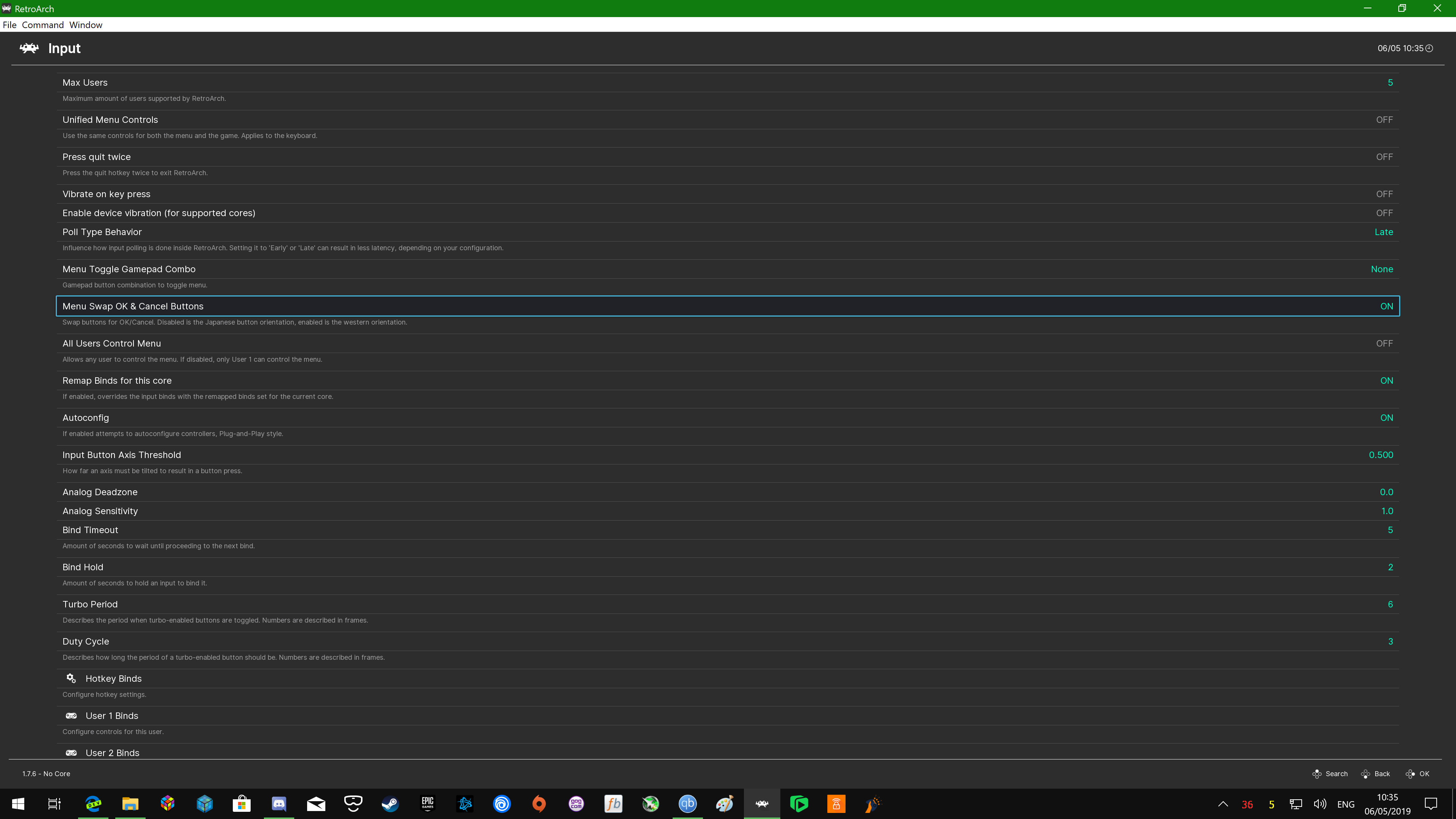The height and width of the screenshot is (819, 1456).
Task: Enable Vibrate on key press
Action: tap(728, 194)
